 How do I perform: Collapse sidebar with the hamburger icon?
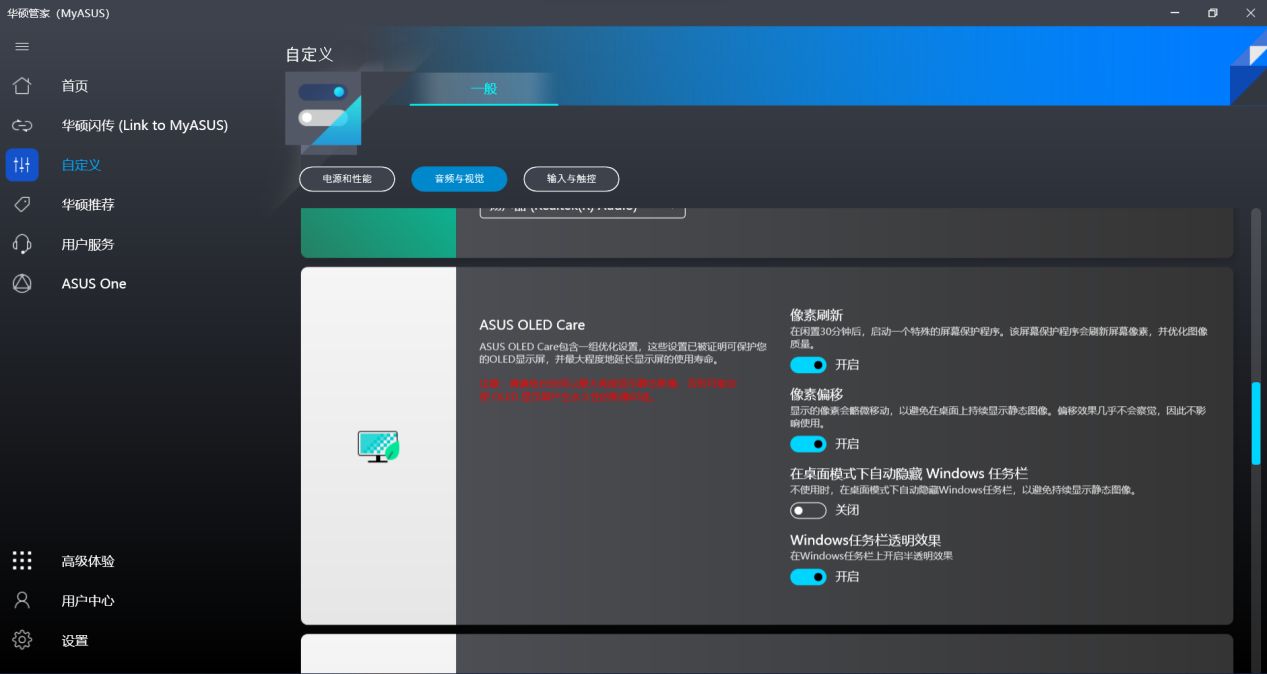(20, 46)
